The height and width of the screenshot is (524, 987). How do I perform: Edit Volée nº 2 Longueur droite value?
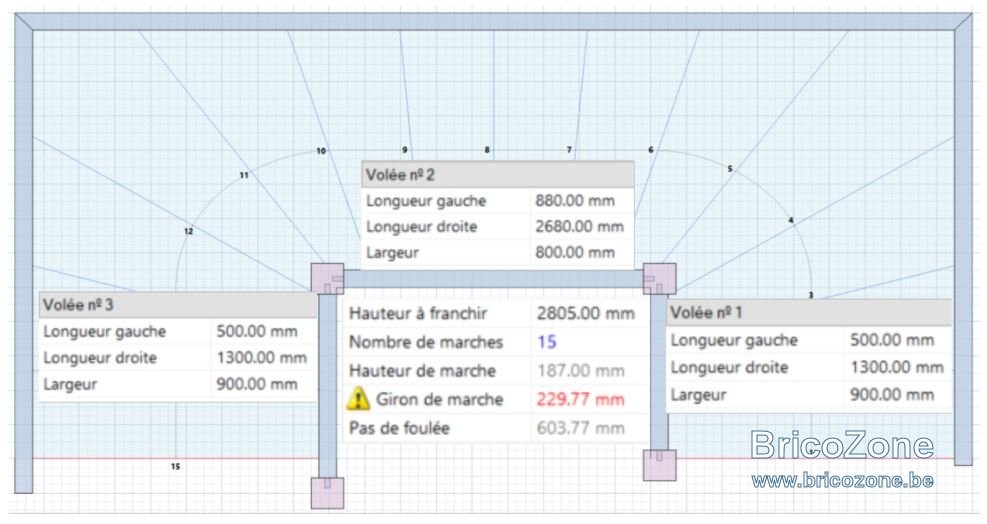click(x=579, y=227)
